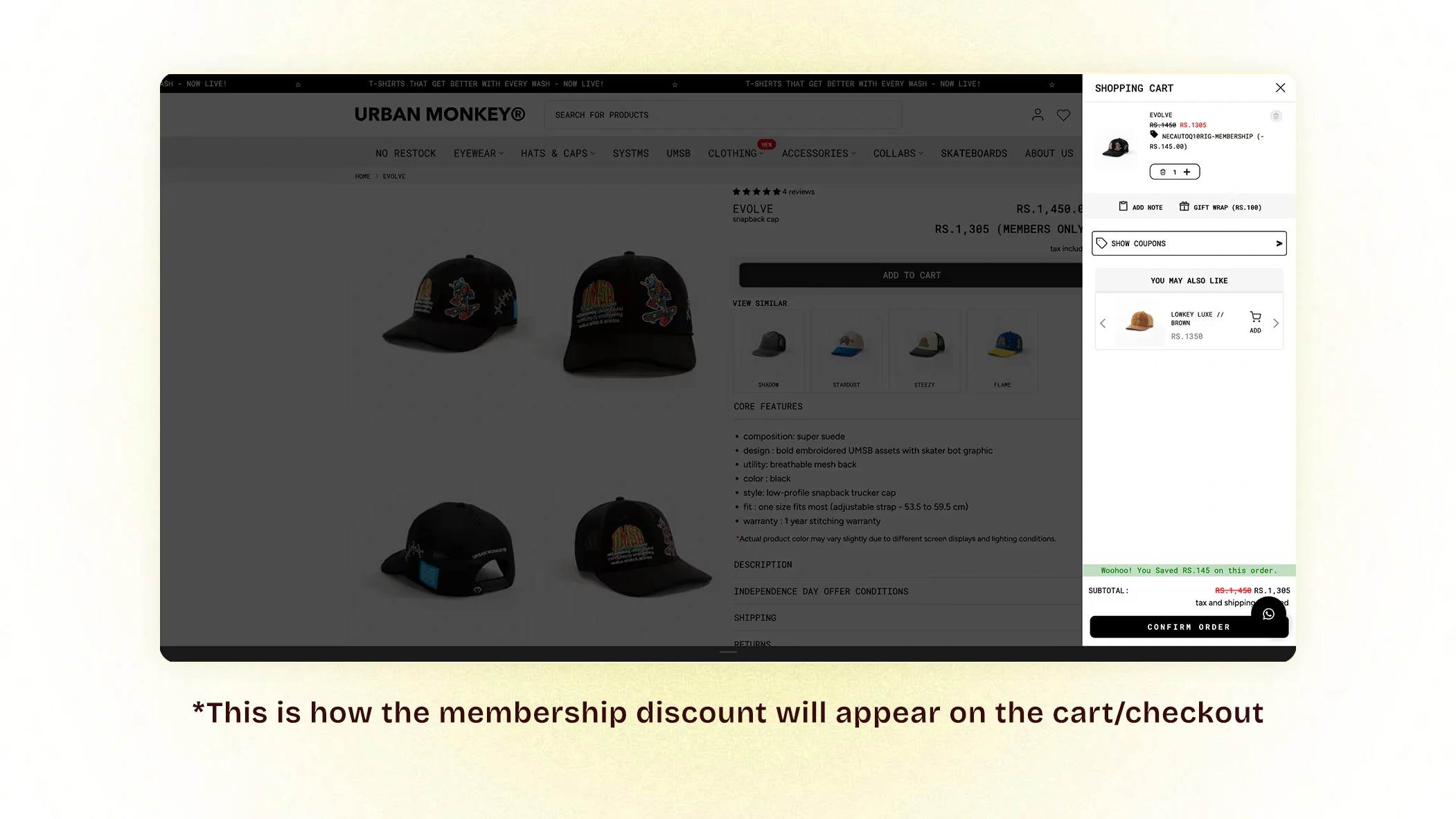Select Gift Wrap option icon

point(1184,206)
